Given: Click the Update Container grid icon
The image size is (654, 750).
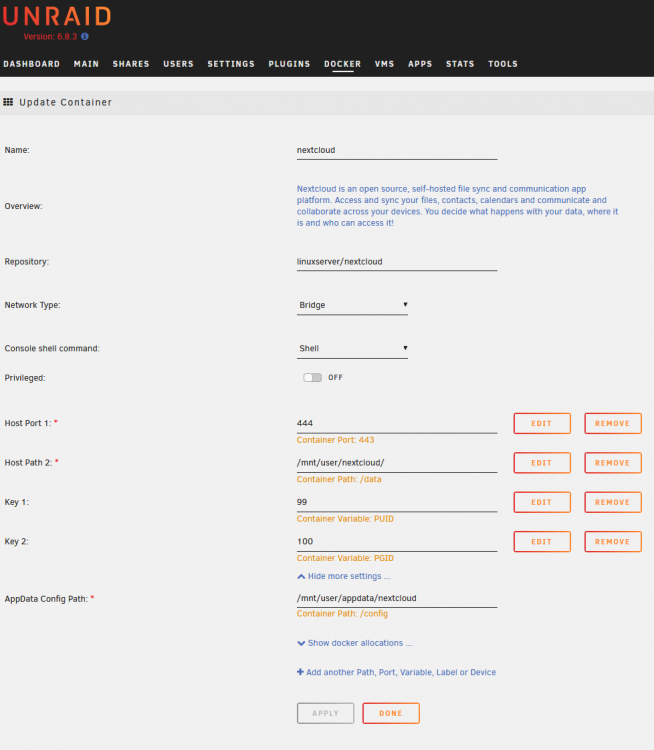Looking at the screenshot, I should pos(8,102).
